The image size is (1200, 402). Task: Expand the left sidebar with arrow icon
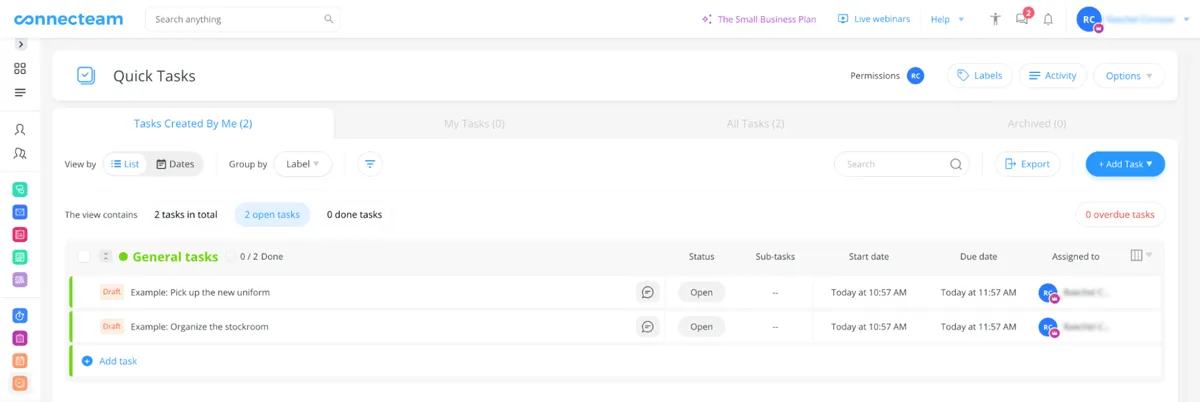pos(21,44)
